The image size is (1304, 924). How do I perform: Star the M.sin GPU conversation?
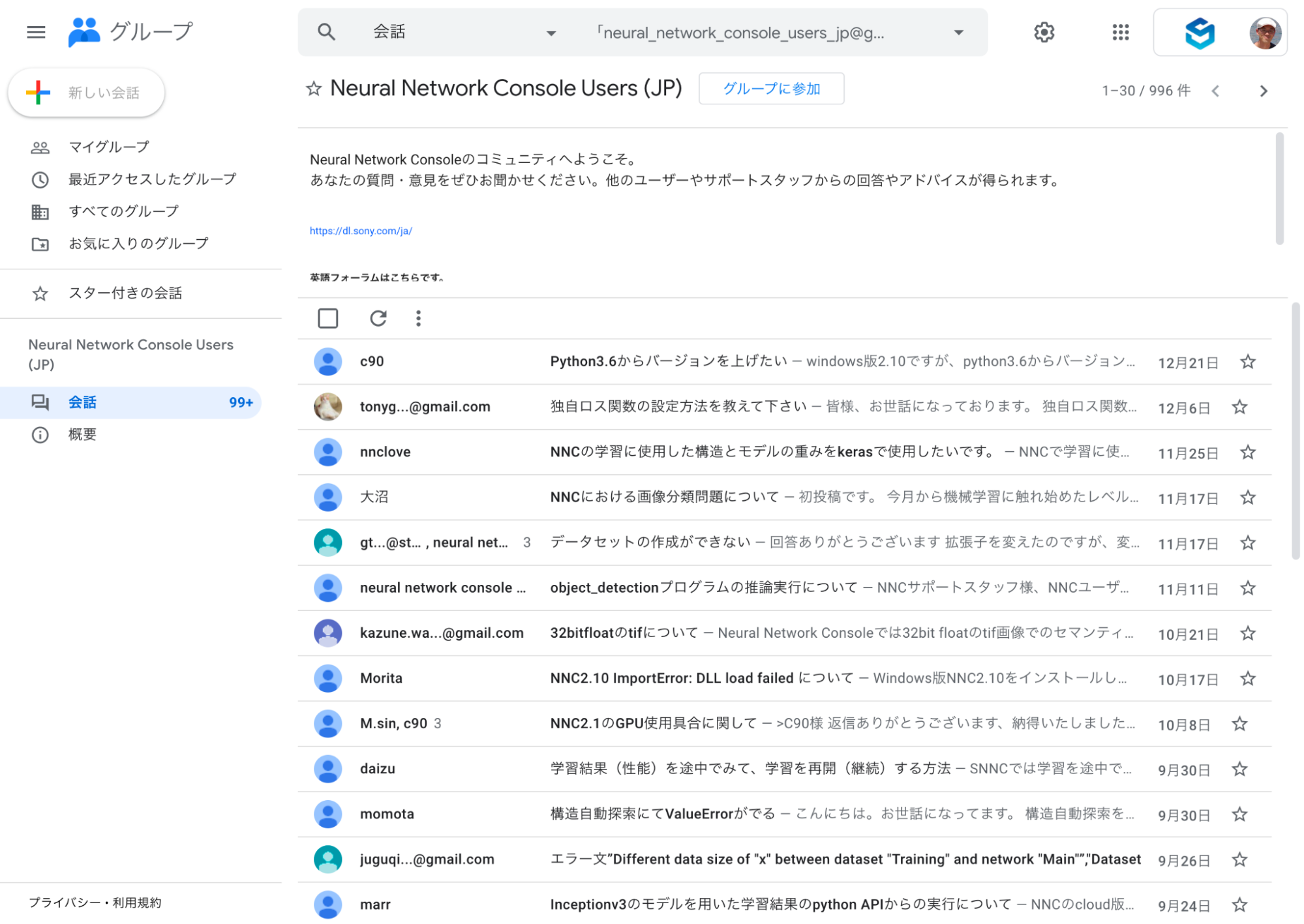pyautogui.click(x=1239, y=724)
